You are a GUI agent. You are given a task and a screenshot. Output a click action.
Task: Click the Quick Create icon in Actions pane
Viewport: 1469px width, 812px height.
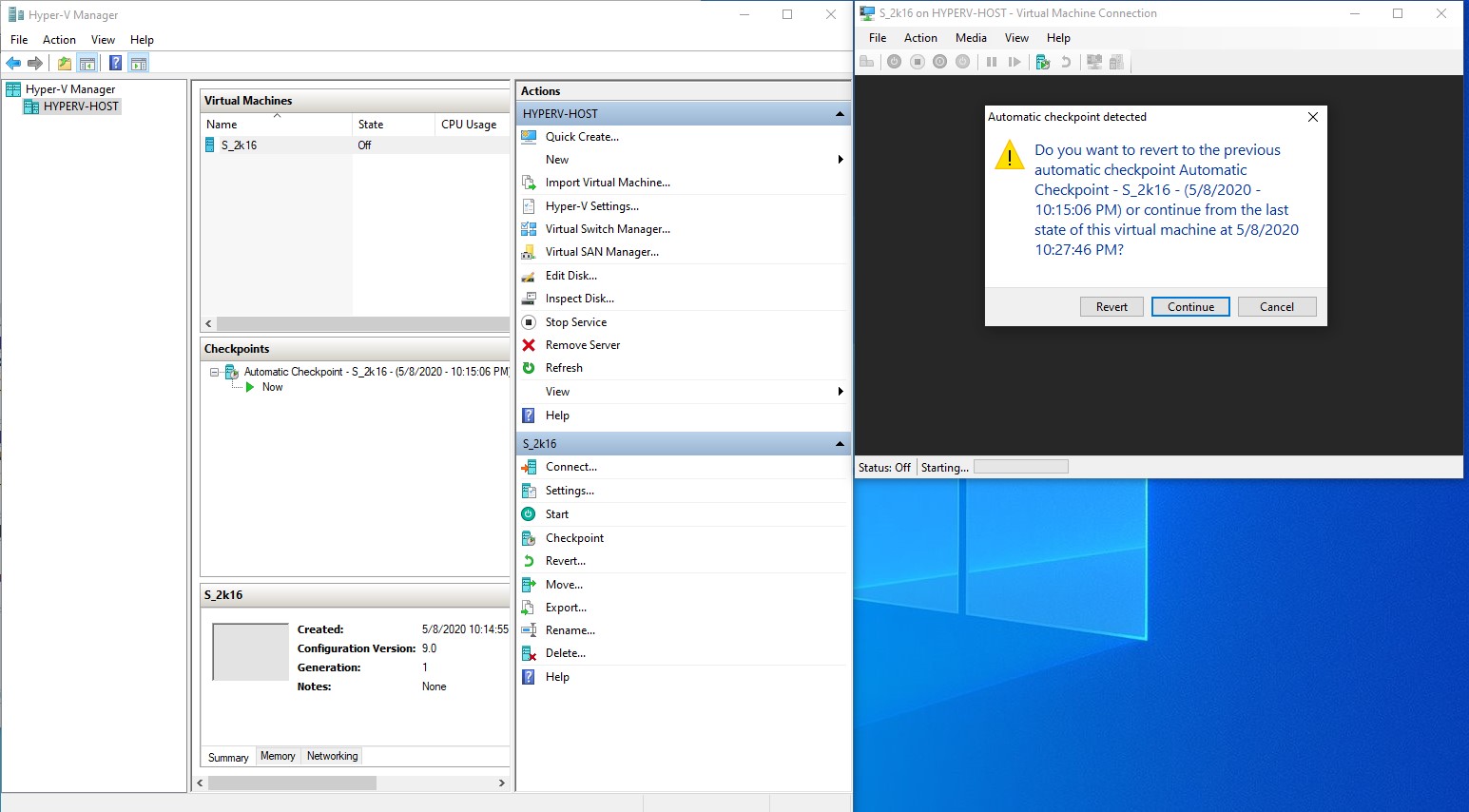(529, 137)
